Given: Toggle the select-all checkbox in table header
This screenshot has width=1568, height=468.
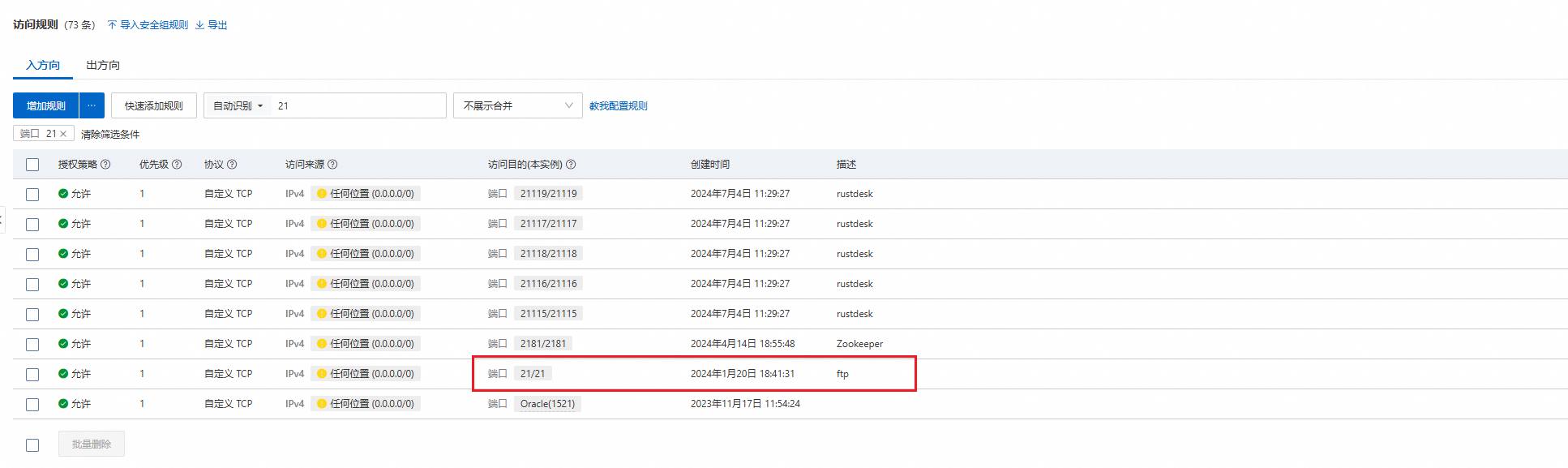Looking at the screenshot, I should coord(32,165).
